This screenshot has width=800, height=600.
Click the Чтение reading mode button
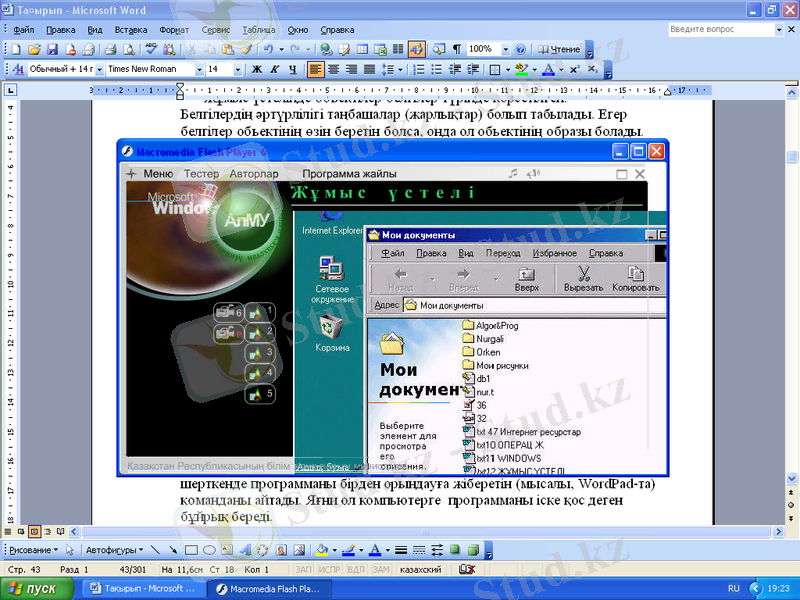point(559,49)
